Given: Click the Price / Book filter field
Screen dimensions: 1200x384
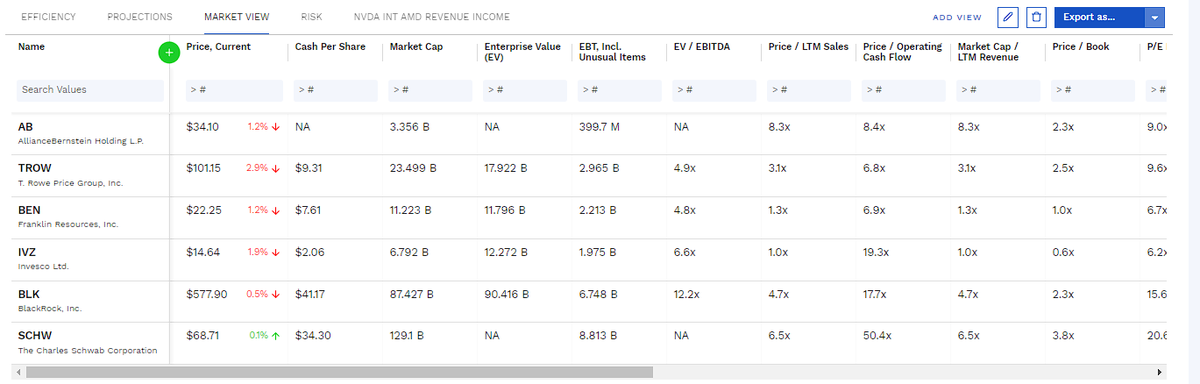Looking at the screenshot, I should pos(1094,90).
